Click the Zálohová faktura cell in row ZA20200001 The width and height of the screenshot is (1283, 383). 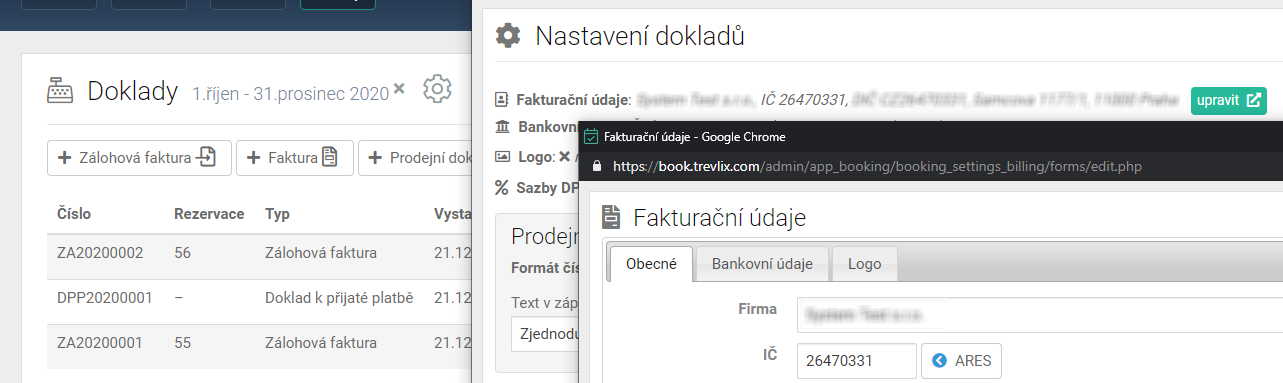321,343
